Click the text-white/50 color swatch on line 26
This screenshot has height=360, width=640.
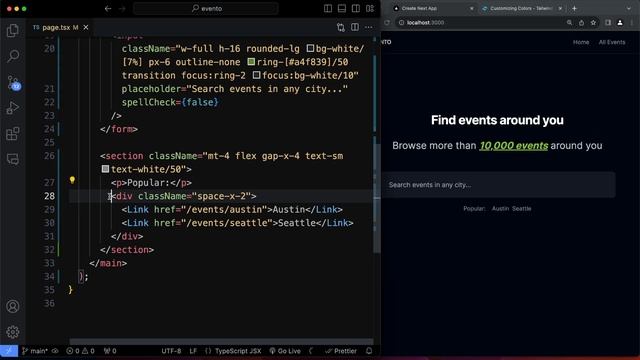(105, 169)
